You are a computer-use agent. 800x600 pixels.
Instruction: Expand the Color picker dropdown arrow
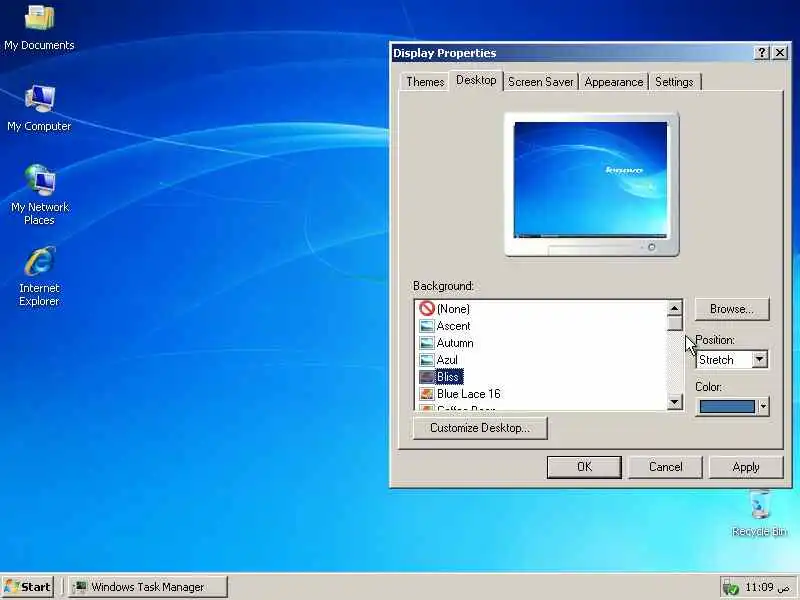(763, 407)
